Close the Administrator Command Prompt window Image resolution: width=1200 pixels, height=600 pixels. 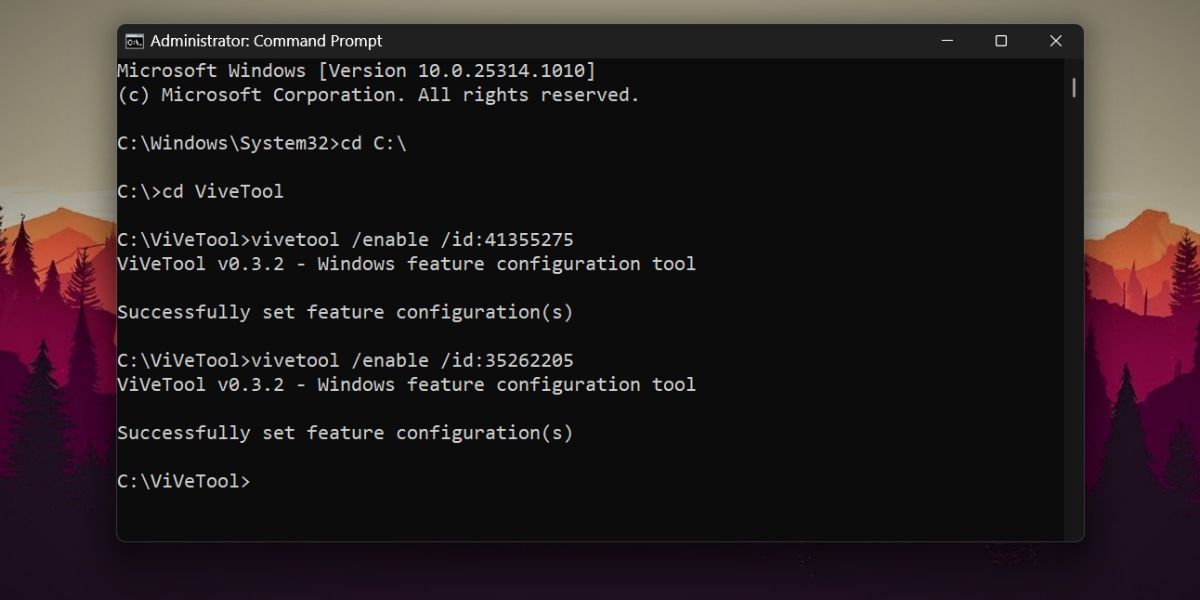(1055, 41)
